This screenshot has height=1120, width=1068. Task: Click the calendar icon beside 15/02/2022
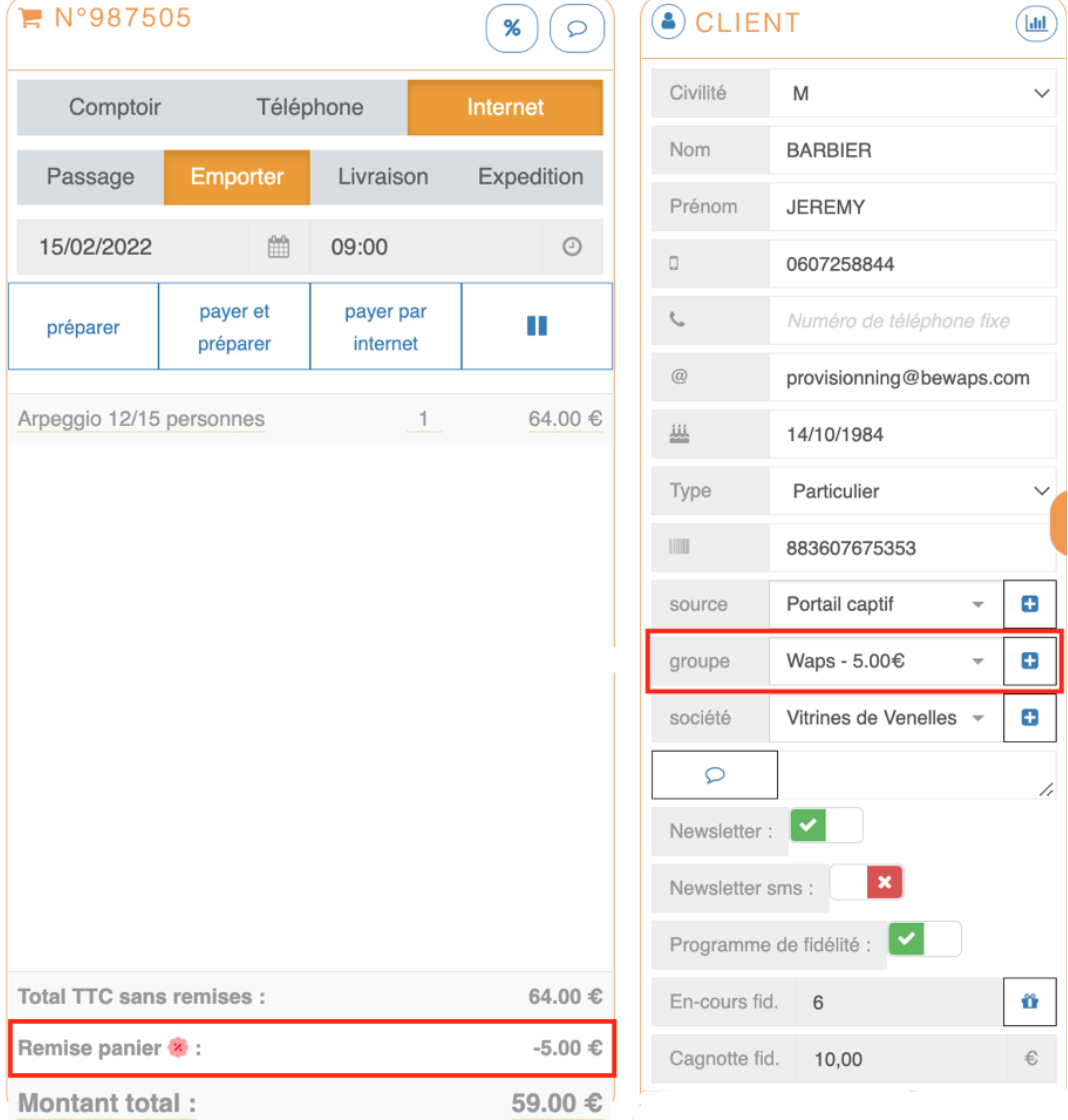pos(279,247)
